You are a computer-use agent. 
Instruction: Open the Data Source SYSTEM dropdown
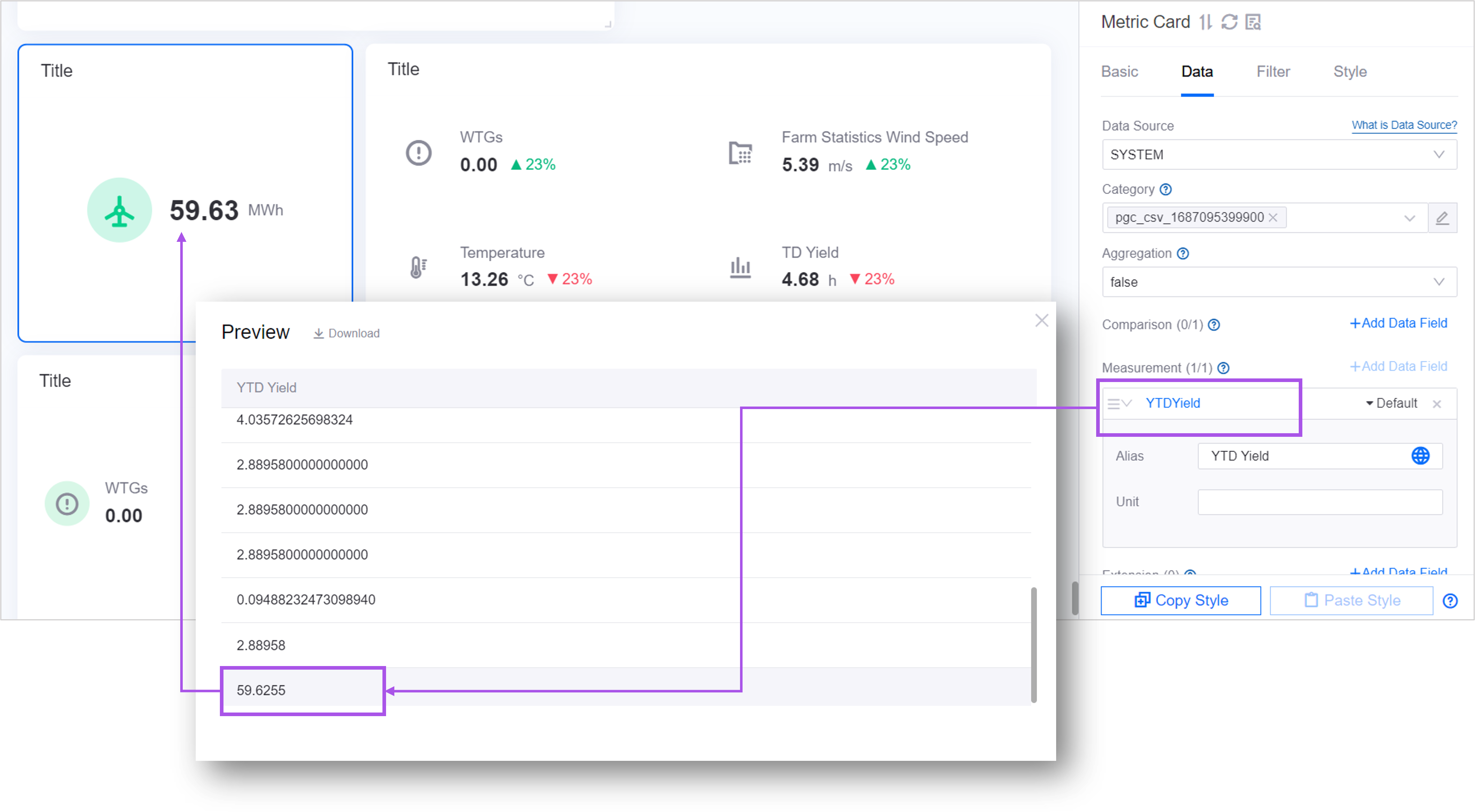(1279, 155)
